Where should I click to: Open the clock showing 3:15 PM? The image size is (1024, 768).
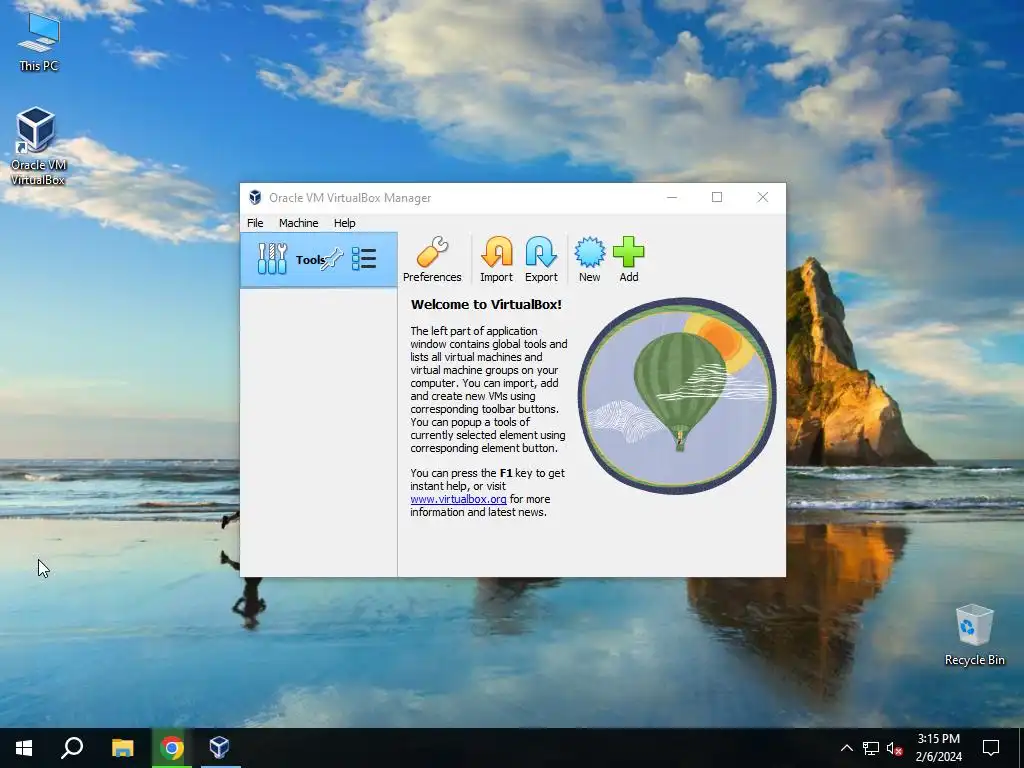click(x=938, y=748)
